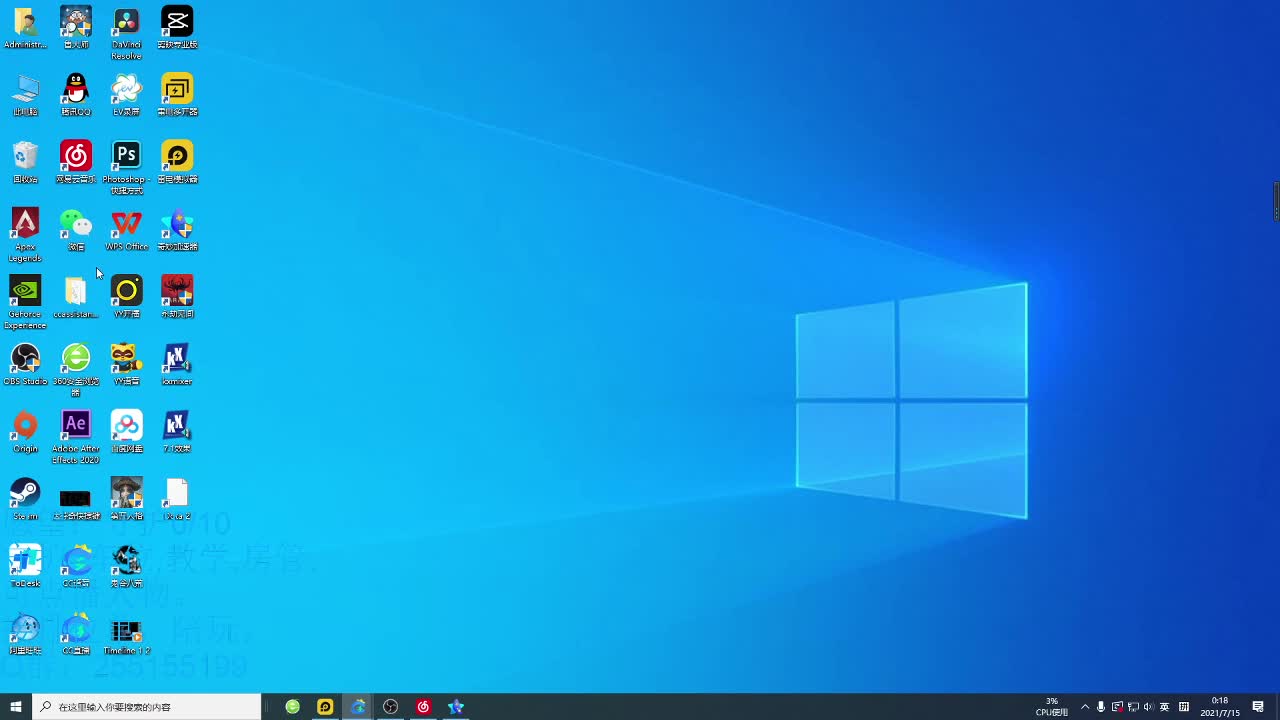Image resolution: width=1280 pixels, height=720 pixels.
Task: Open the ToDesk remote desktop shortcut
Action: tap(25, 565)
